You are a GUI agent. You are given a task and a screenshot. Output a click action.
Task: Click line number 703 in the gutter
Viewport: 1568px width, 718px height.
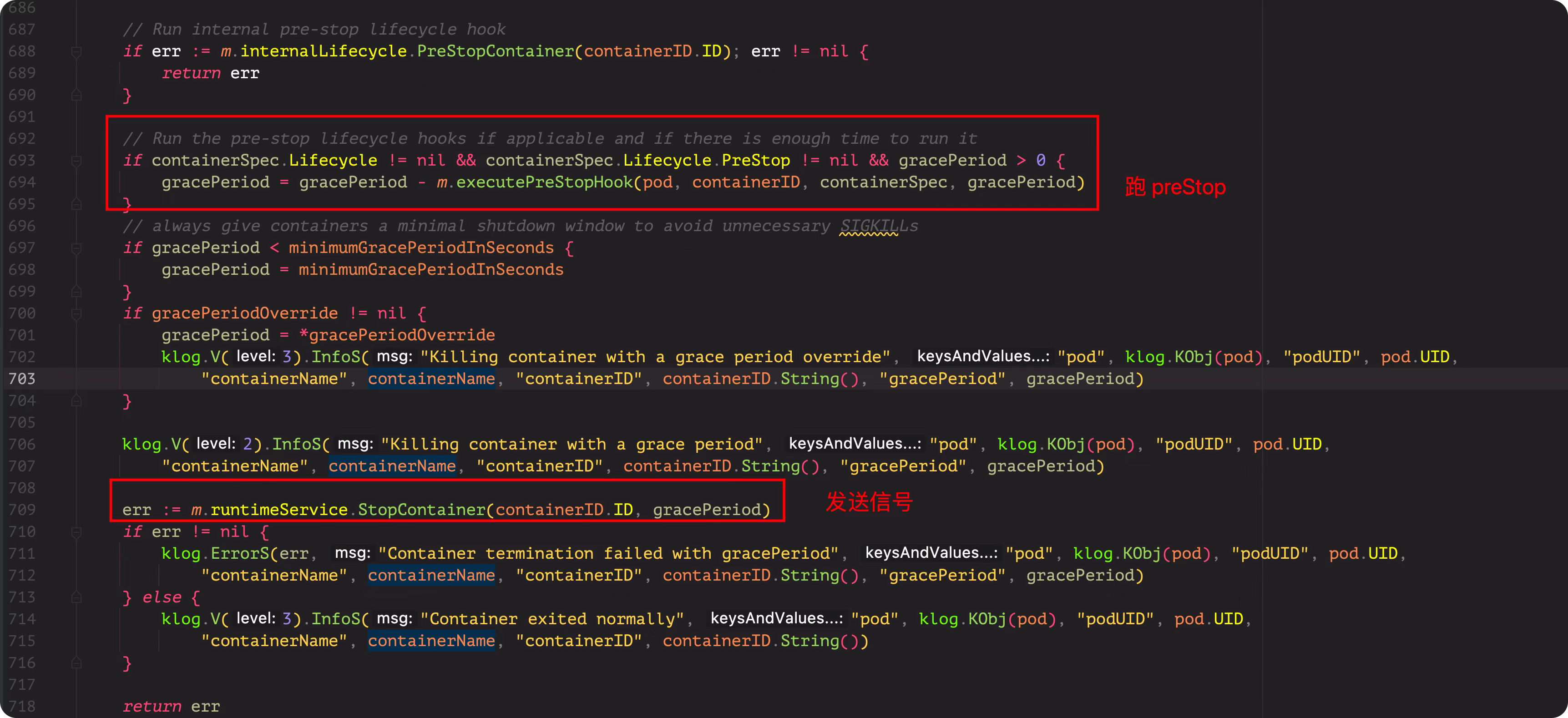click(x=22, y=379)
